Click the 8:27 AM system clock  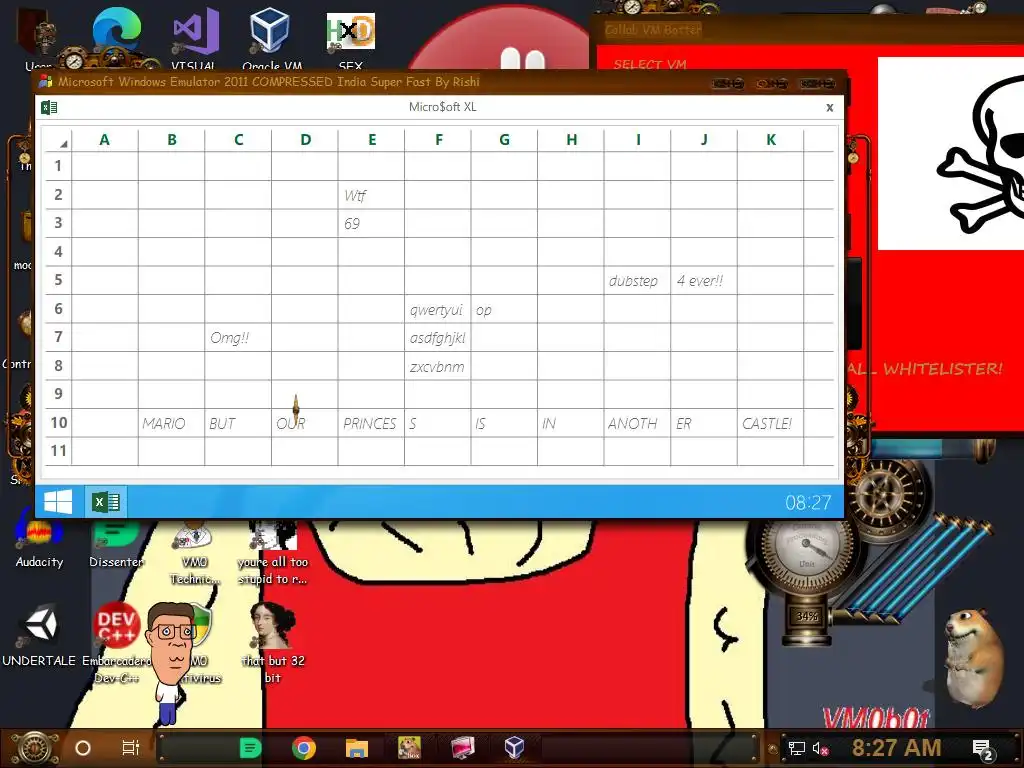click(896, 748)
